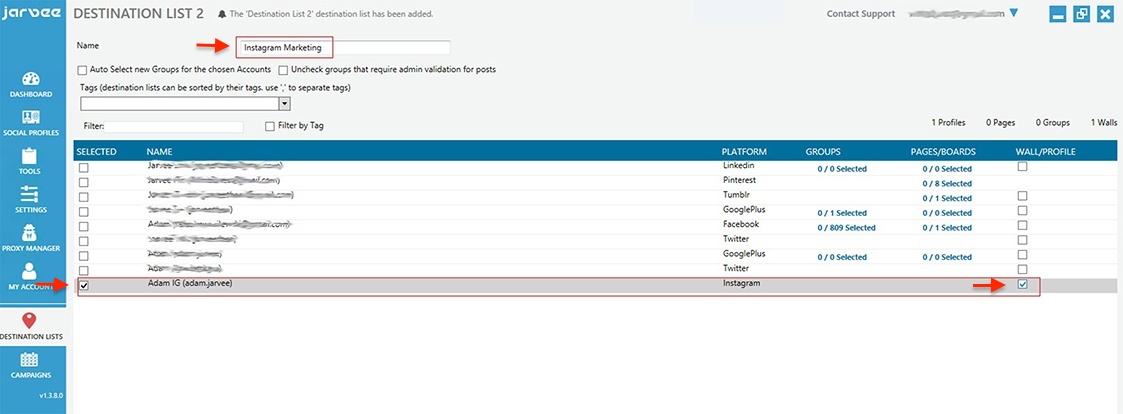Click the 0 Groups counter
Image resolution: width=1123 pixels, height=414 pixels.
pos(1052,122)
